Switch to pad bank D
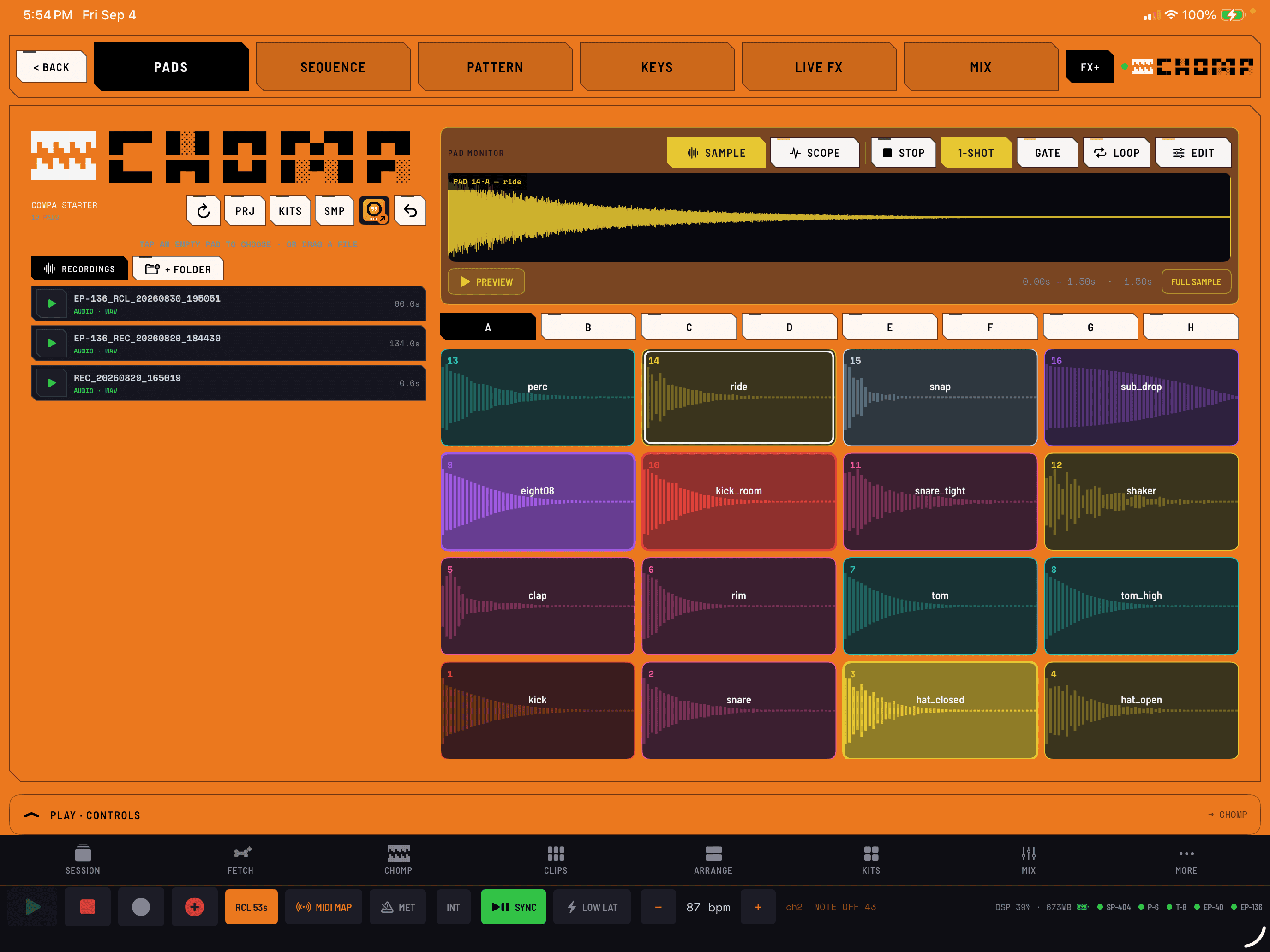 789,327
